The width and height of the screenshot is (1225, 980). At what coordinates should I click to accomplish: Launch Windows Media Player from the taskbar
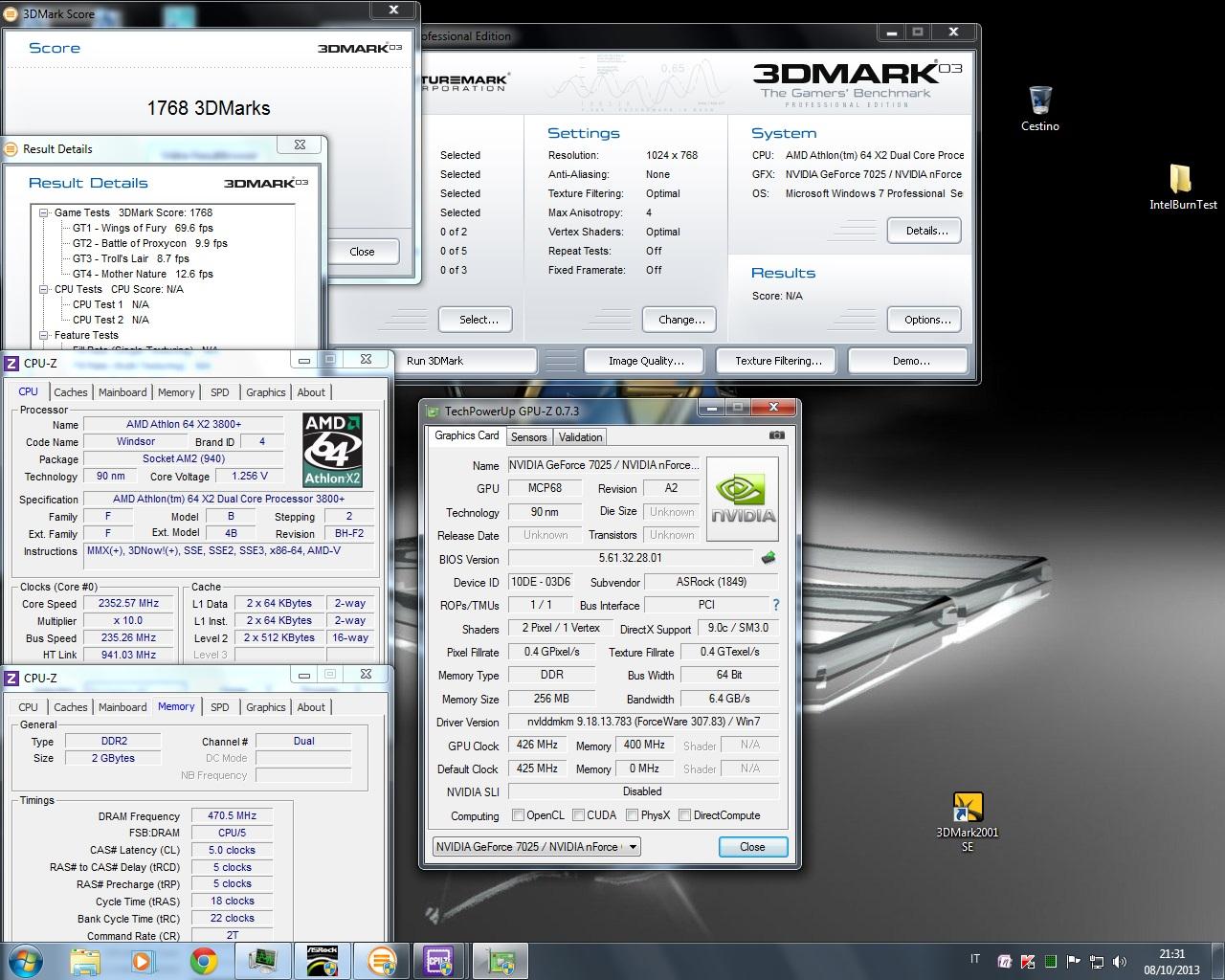coord(143,961)
